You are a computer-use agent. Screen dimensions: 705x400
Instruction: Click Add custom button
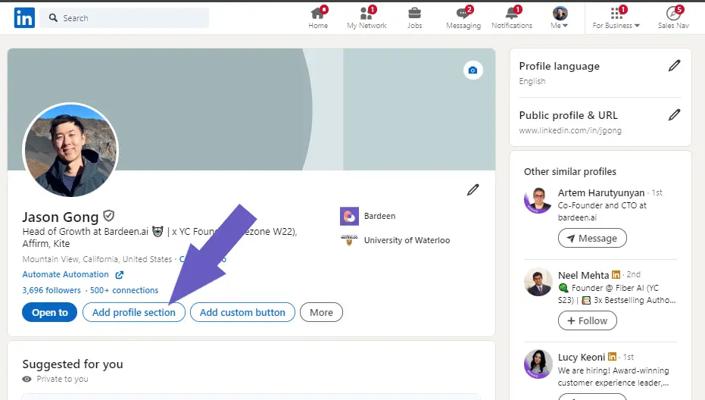[x=242, y=312]
